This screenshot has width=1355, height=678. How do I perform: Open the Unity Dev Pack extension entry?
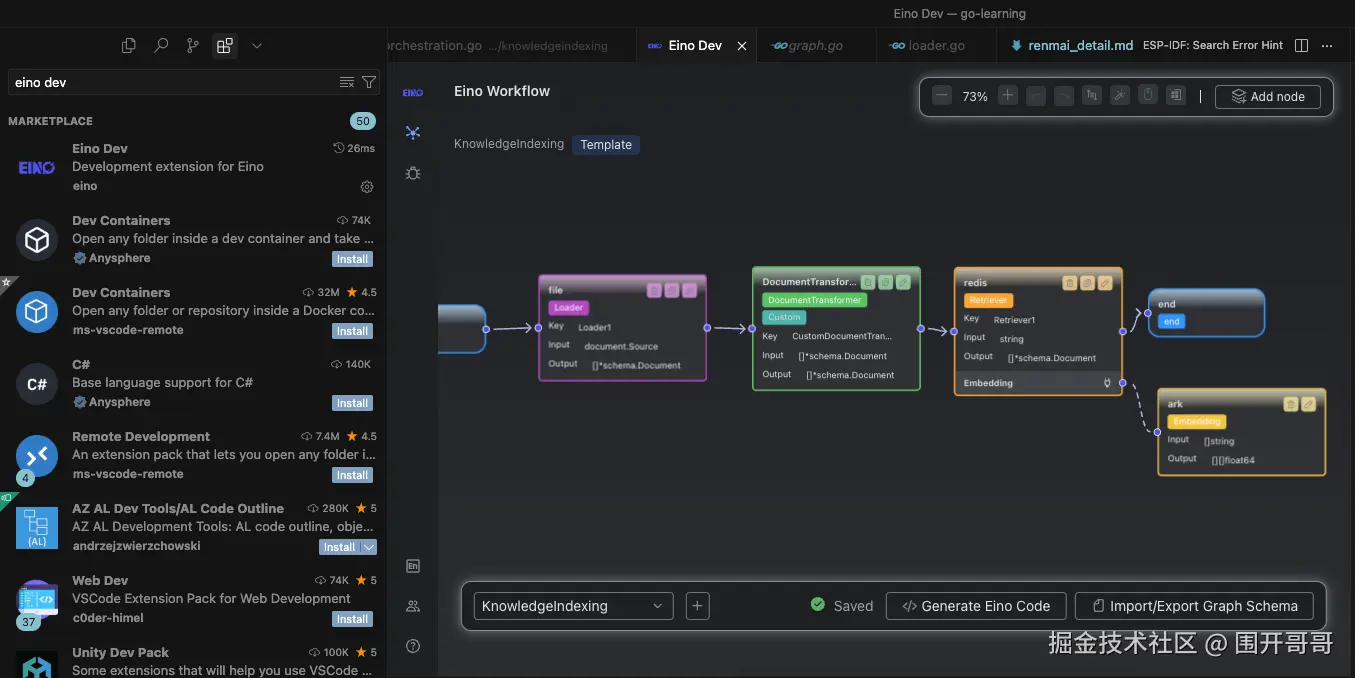[193, 661]
